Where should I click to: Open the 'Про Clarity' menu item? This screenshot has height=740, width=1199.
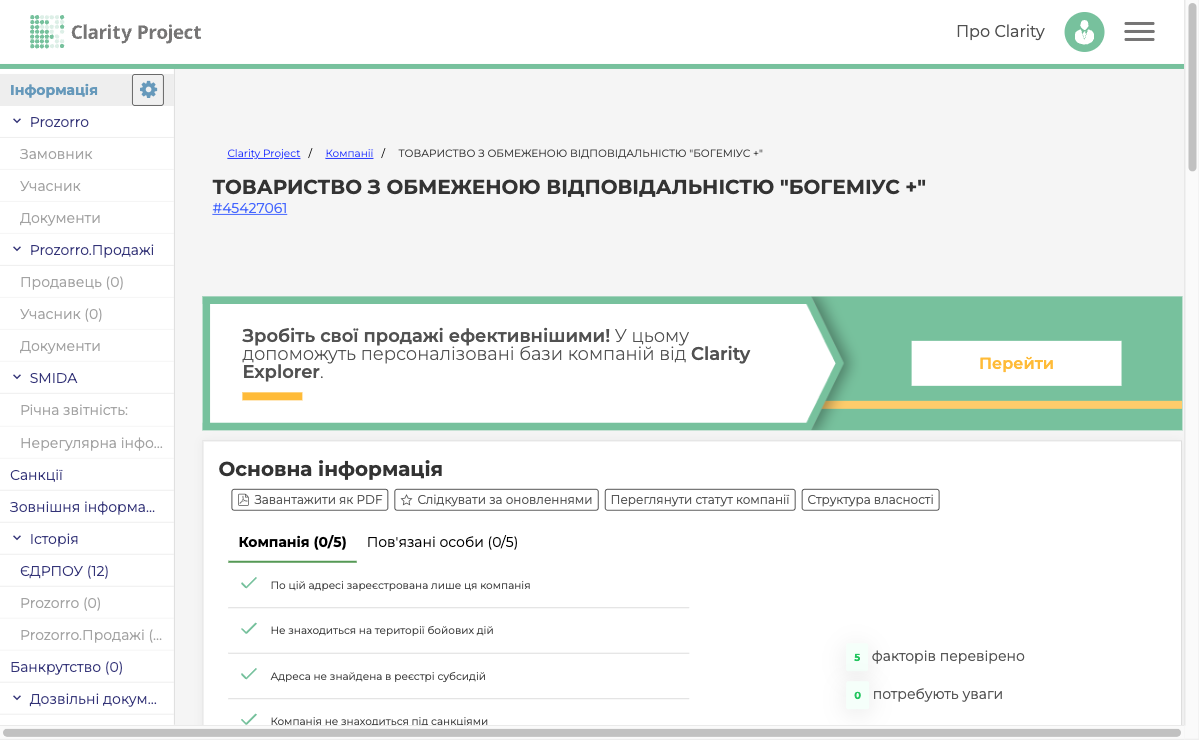pyautogui.click(x=1000, y=31)
